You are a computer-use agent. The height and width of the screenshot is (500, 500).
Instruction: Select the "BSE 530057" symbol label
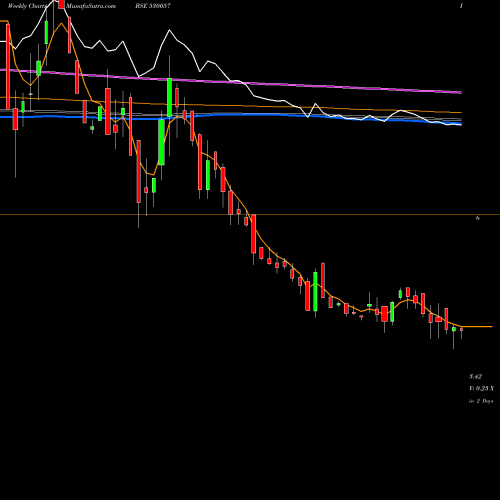click(153, 6)
